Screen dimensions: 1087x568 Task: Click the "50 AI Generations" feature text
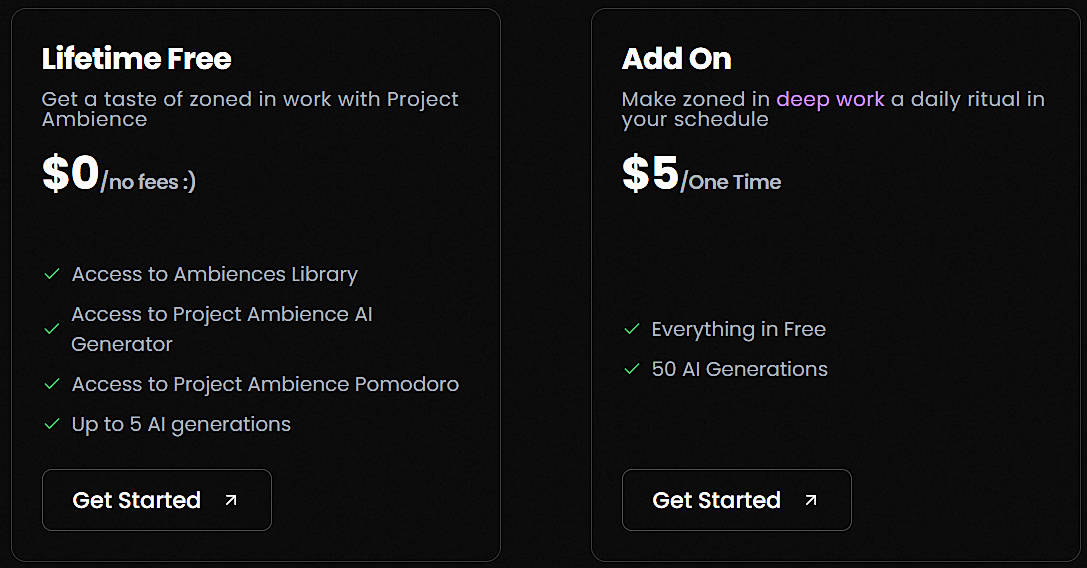(x=739, y=369)
